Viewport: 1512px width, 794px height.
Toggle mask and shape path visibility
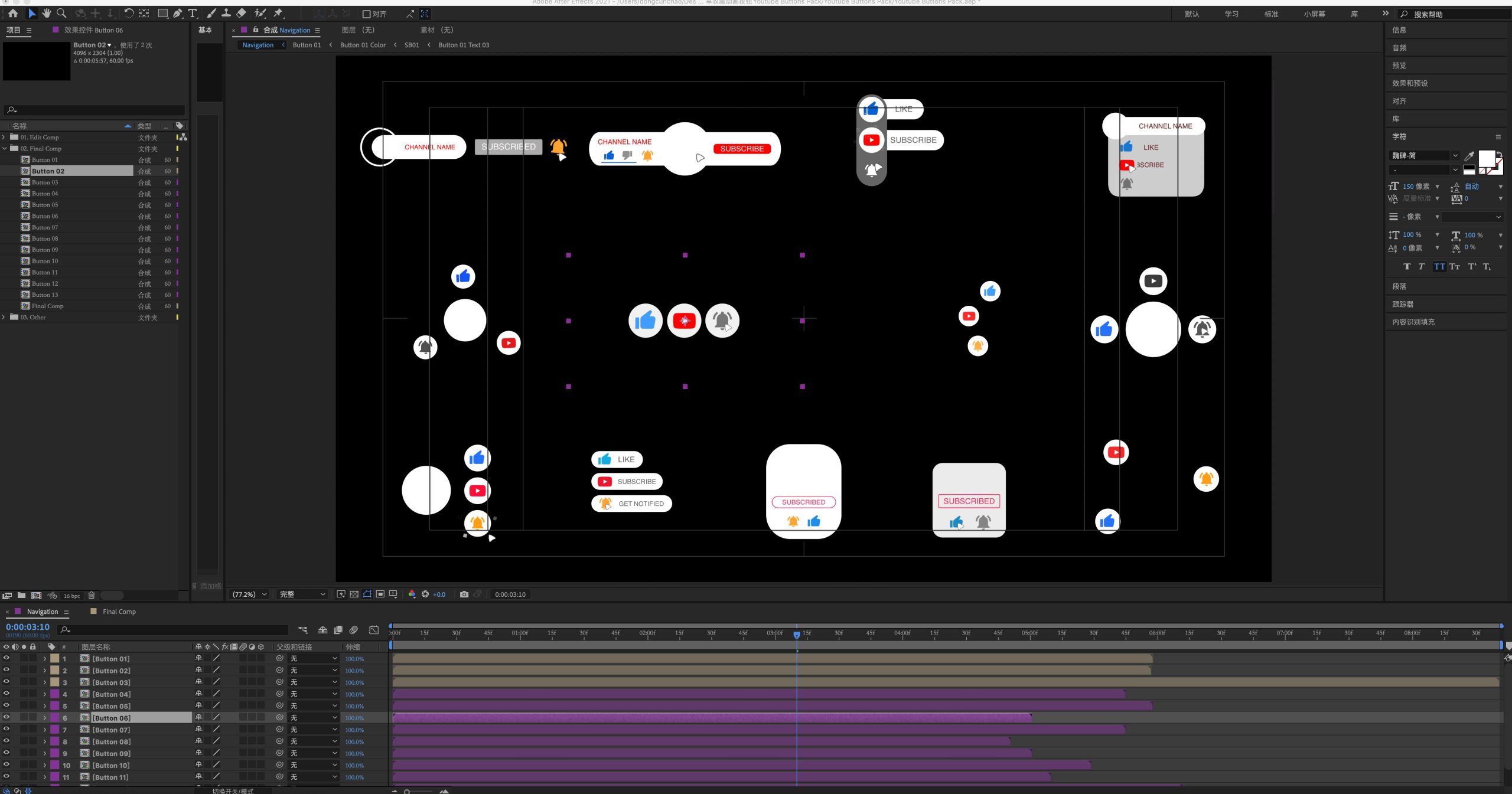click(x=367, y=594)
